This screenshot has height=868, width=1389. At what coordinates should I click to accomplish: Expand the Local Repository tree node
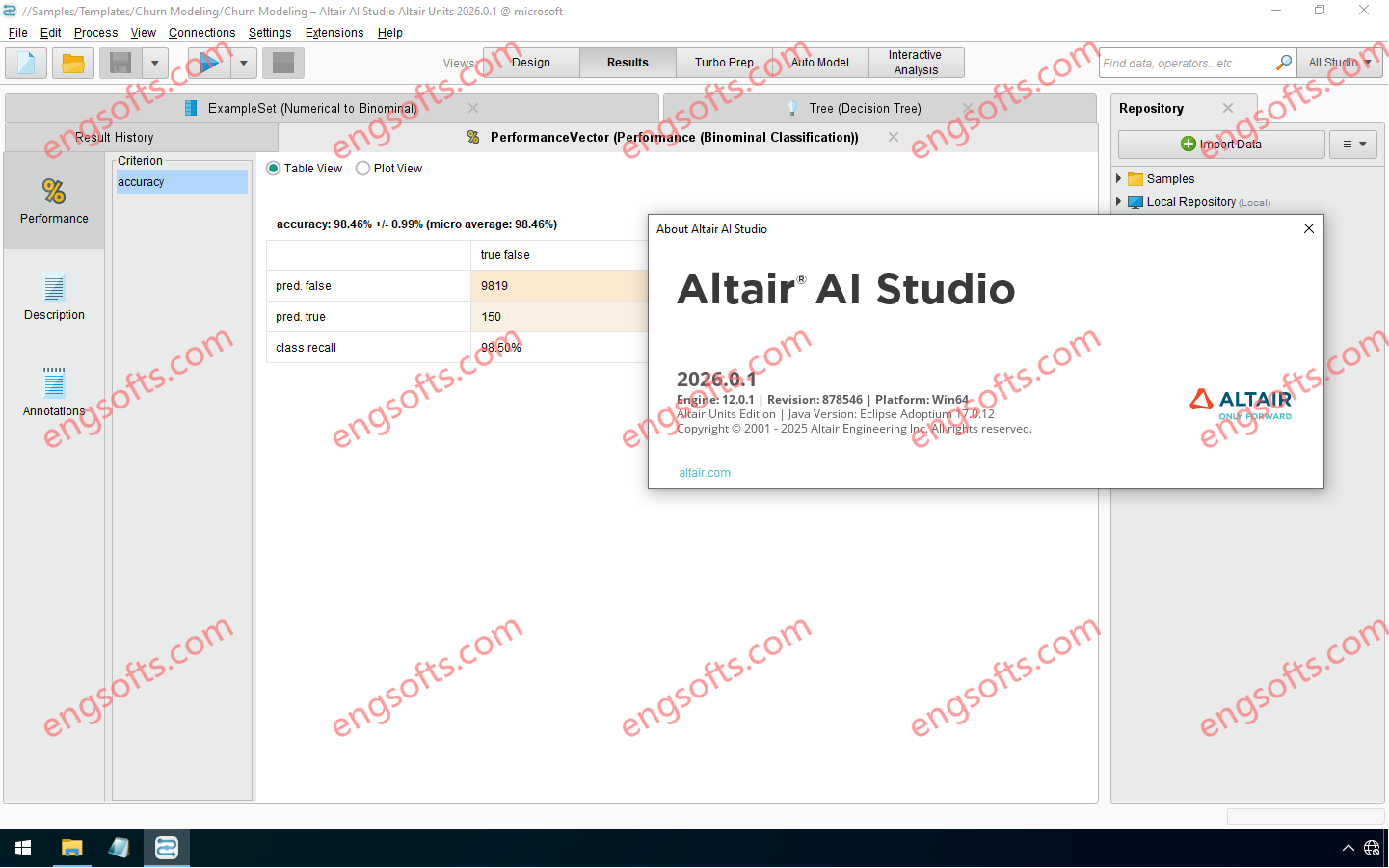pyautogui.click(x=1119, y=202)
